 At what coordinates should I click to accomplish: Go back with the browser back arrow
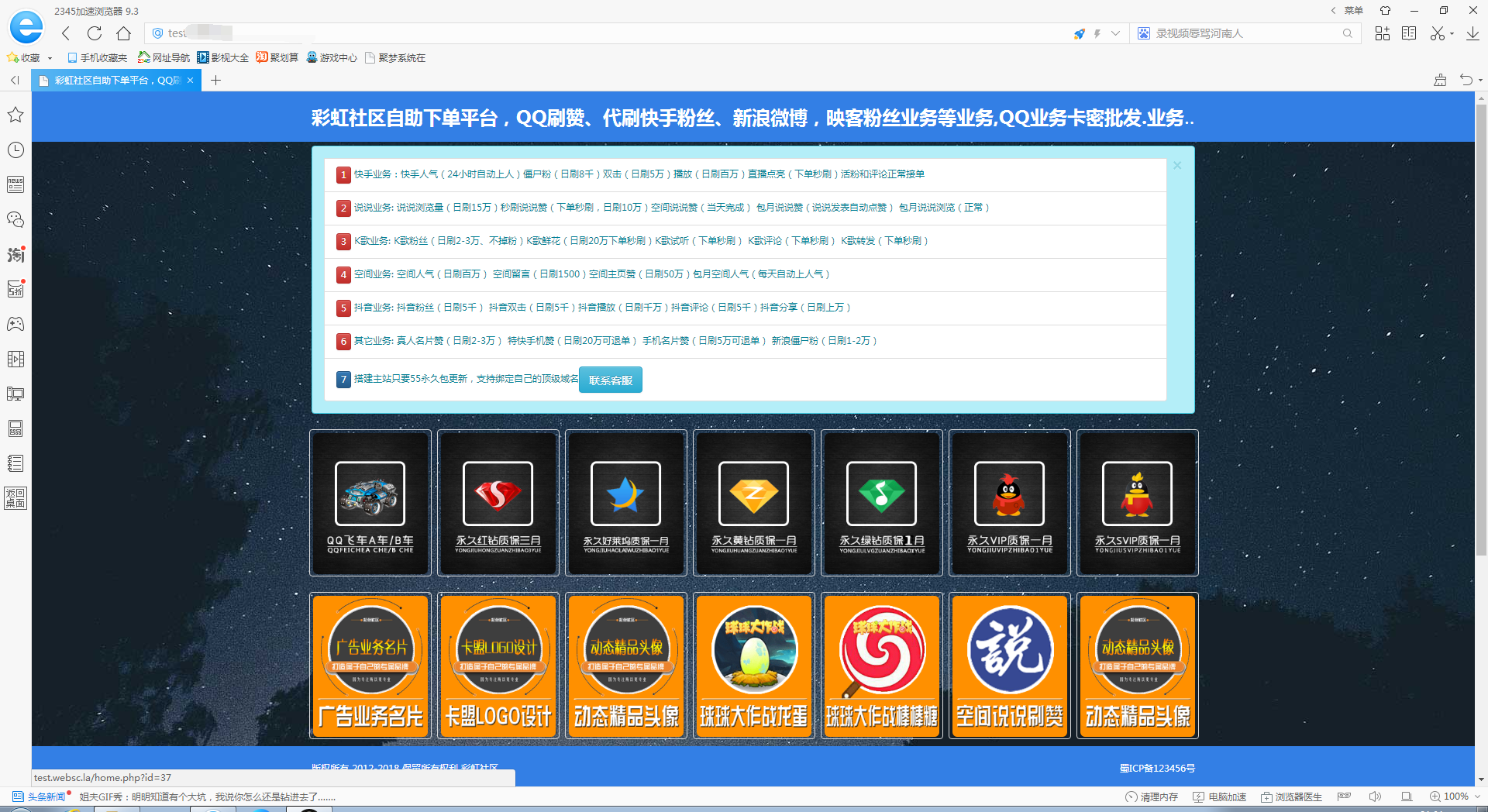click(x=66, y=33)
